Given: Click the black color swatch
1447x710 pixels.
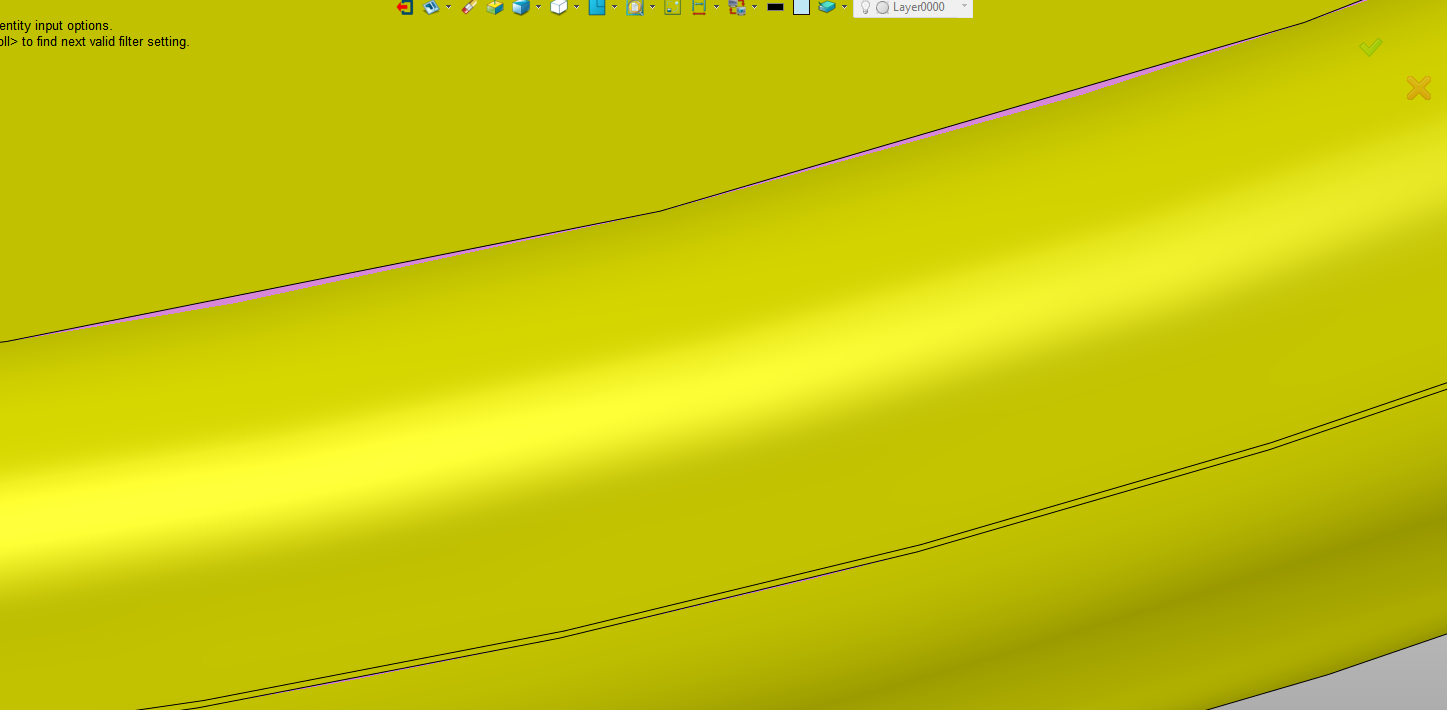Looking at the screenshot, I should 775,7.
